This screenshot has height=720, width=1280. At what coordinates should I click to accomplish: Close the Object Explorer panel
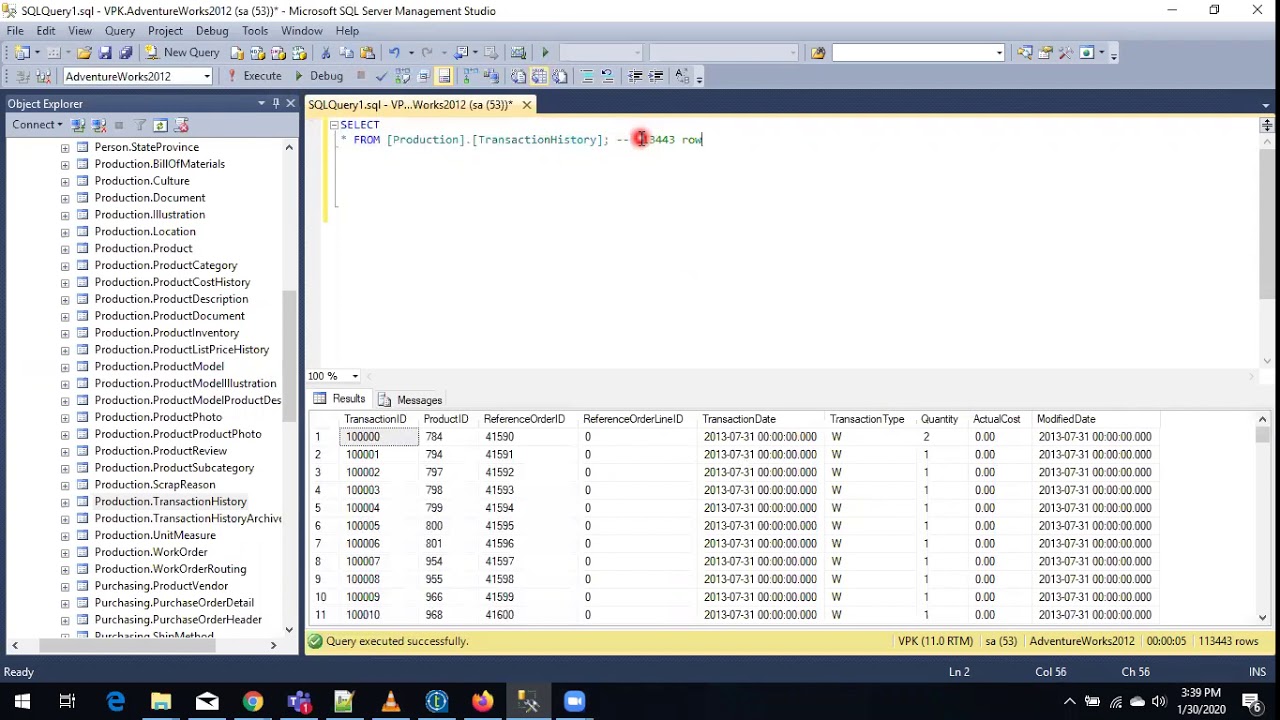pyautogui.click(x=291, y=103)
